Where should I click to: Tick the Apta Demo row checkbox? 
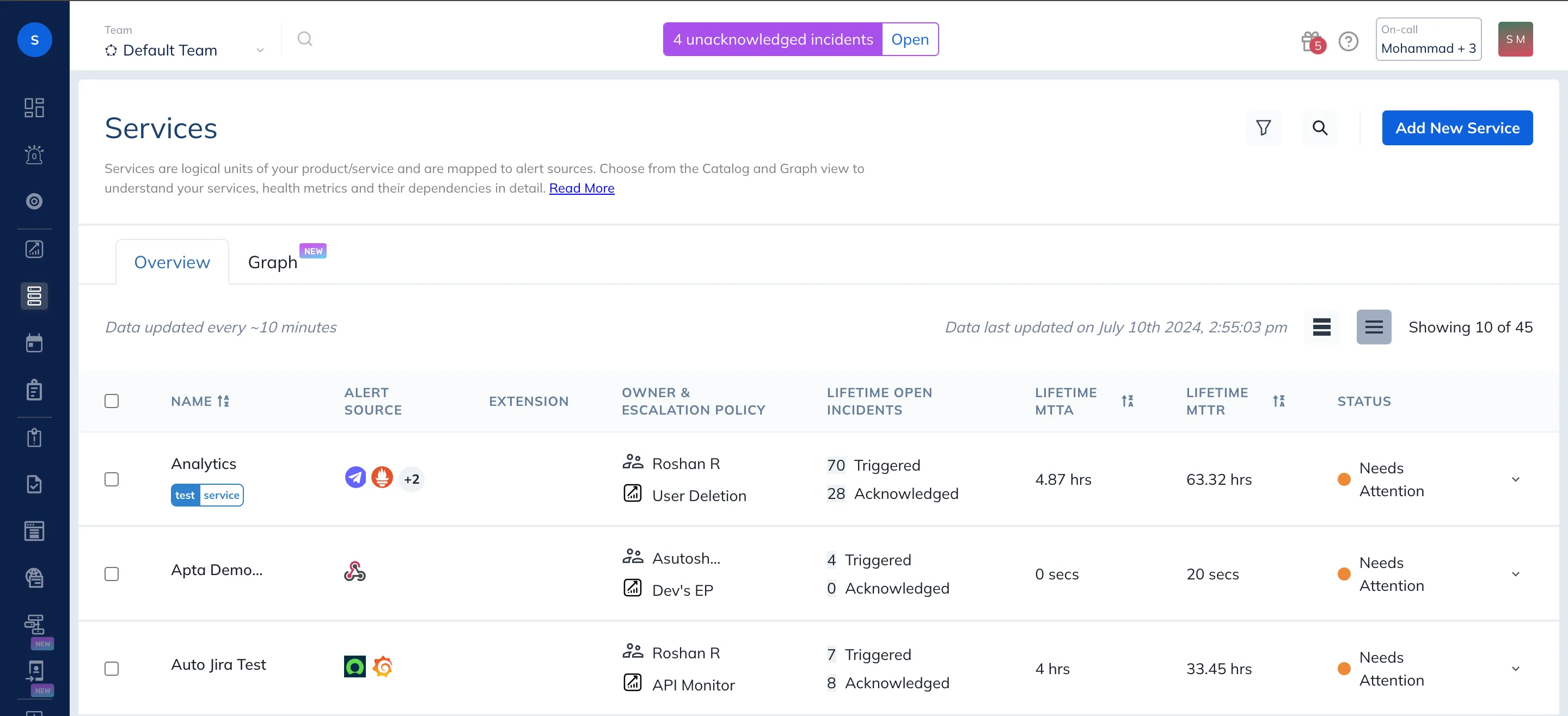tap(112, 573)
